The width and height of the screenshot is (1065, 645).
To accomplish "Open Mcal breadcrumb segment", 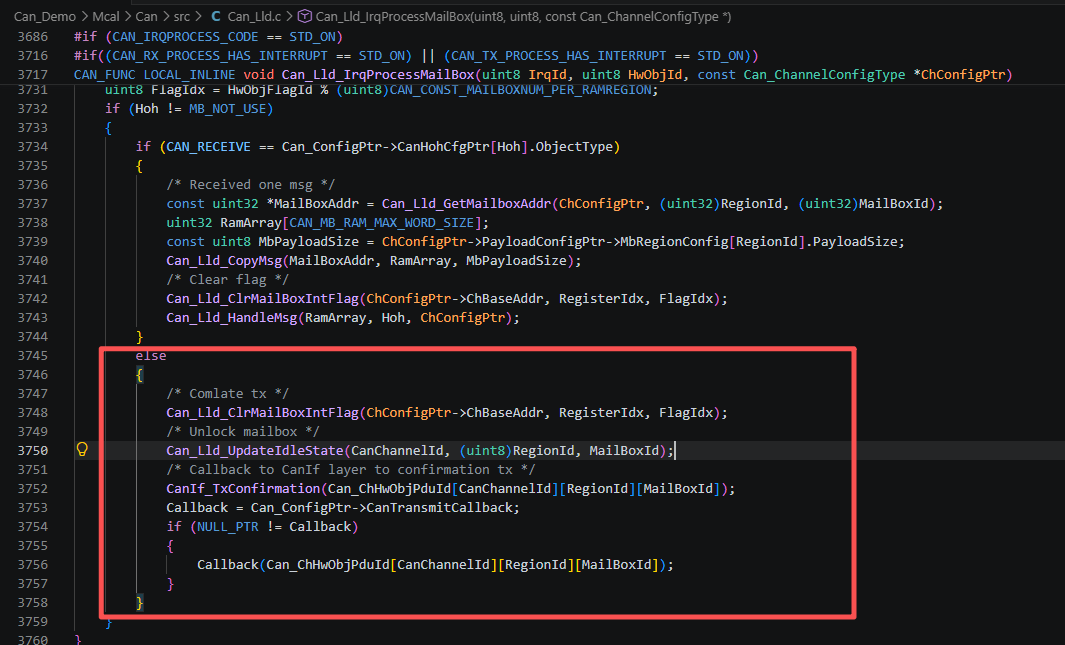I will click(105, 16).
